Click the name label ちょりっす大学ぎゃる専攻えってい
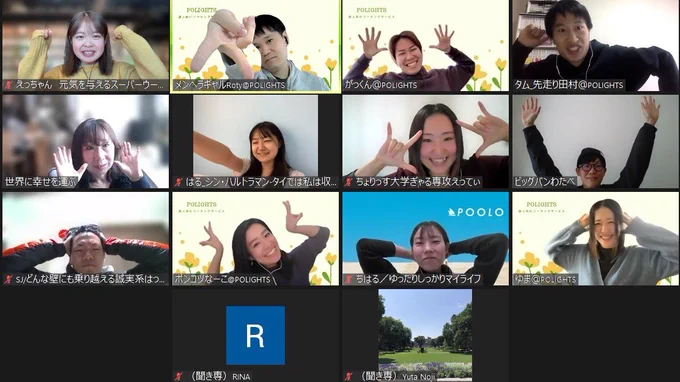680x382 pixels. [418, 183]
